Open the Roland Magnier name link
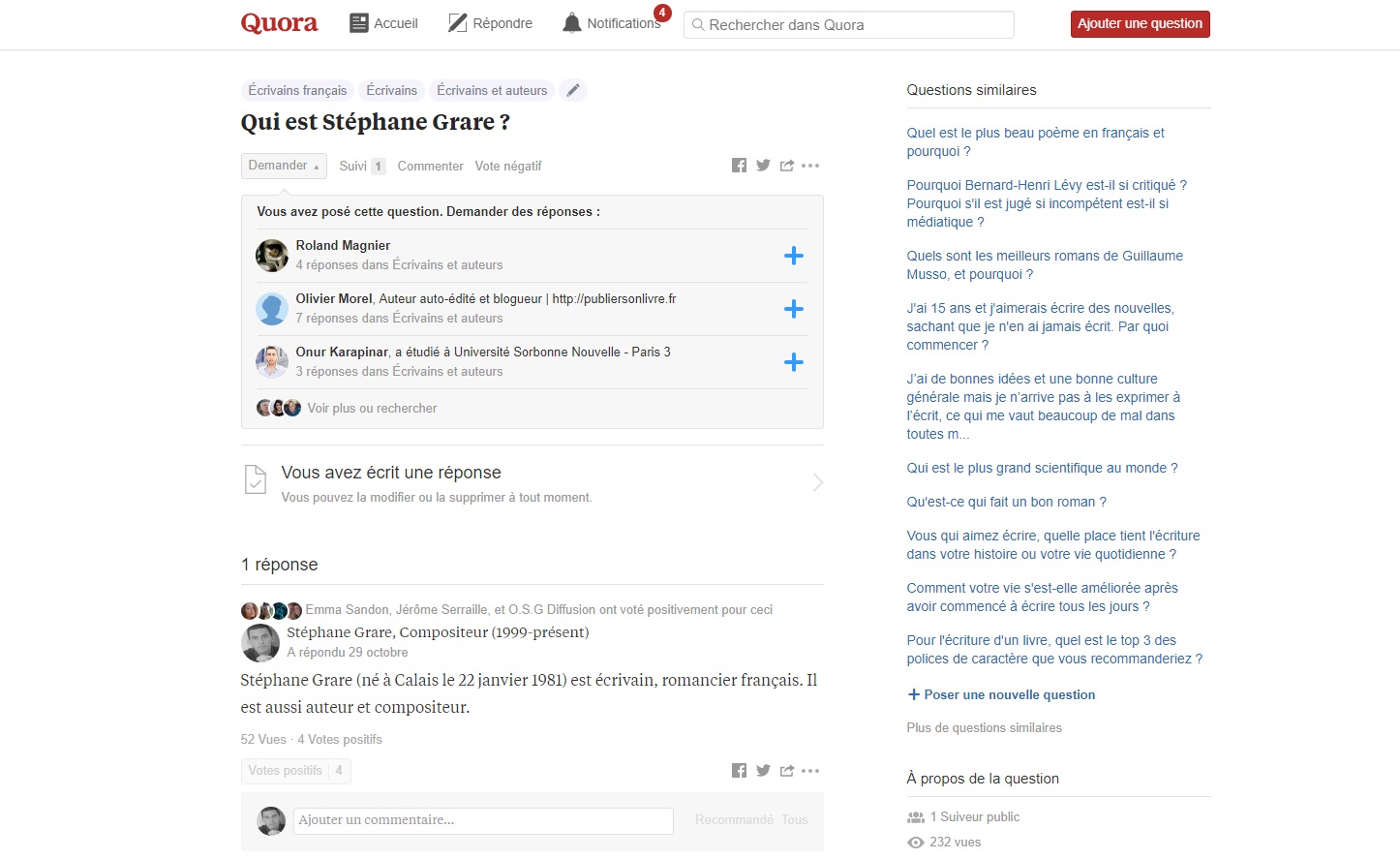 (x=343, y=246)
